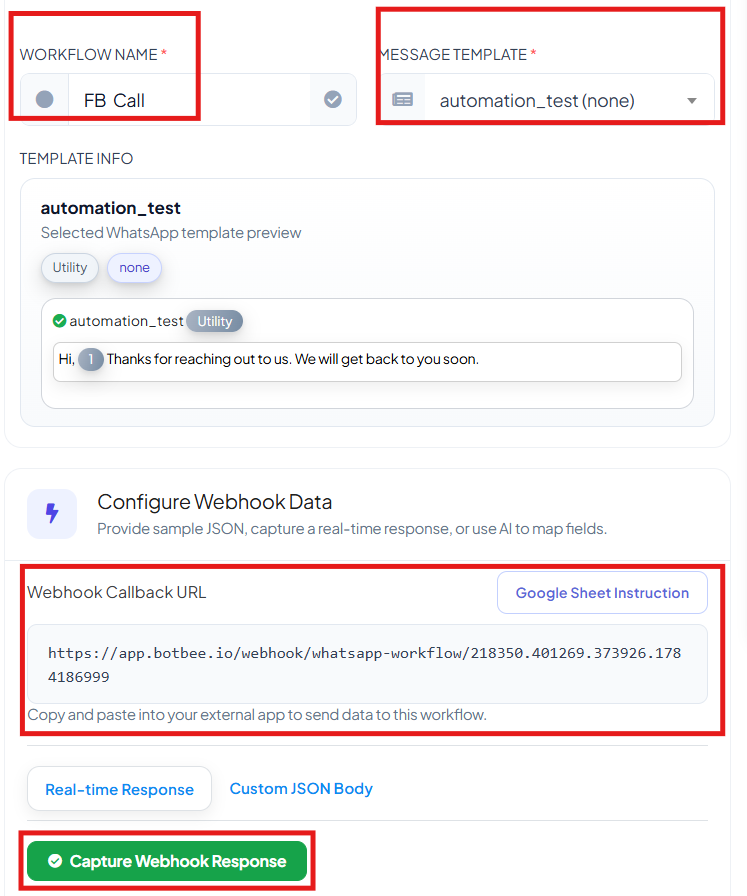Switch to Custom JSON Body tab

coord(301,789)
